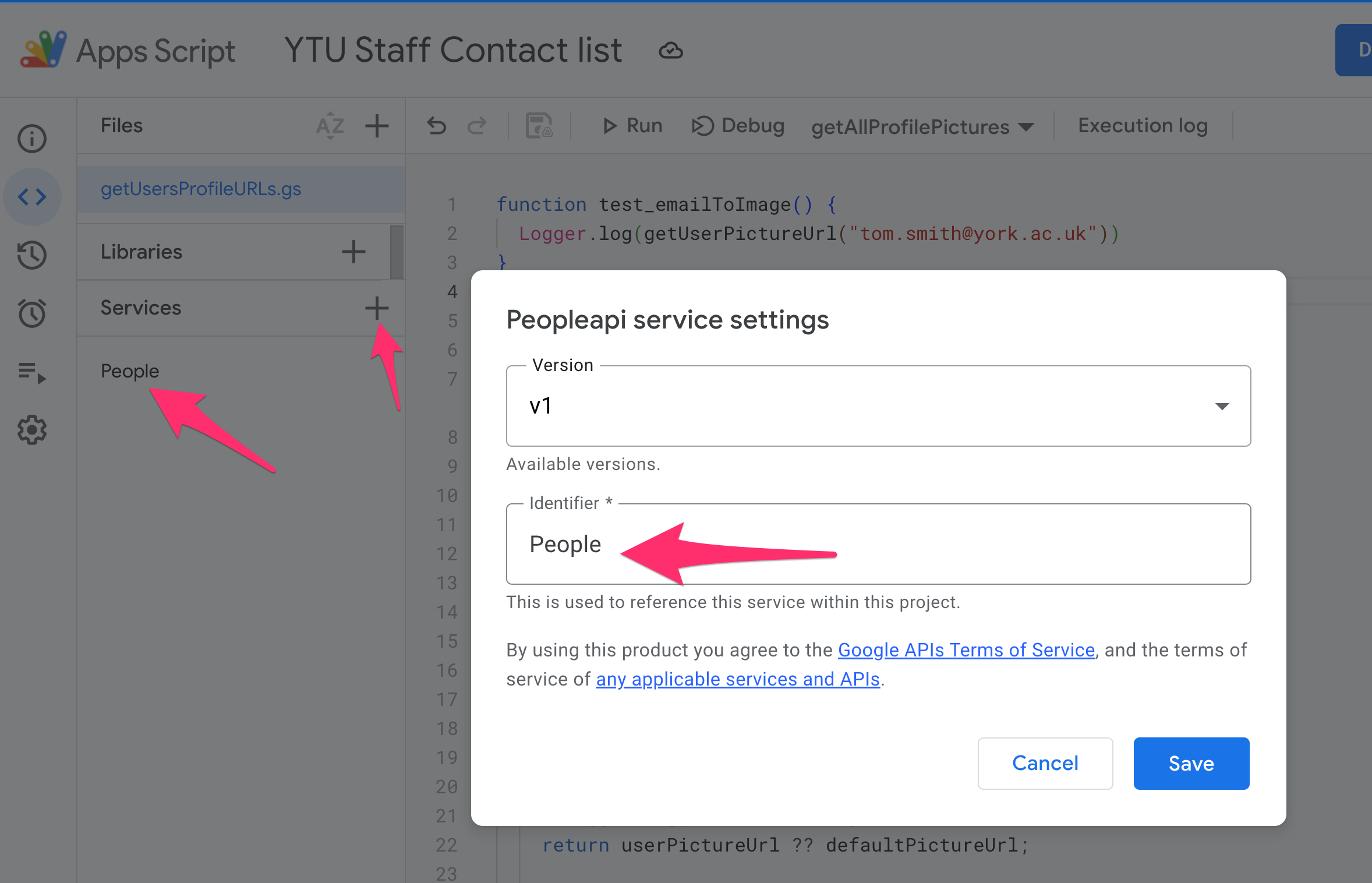The width and height of the screenshot is (1372, 883).
Task: Add a library with the plus icon
Action: point(353,252)
